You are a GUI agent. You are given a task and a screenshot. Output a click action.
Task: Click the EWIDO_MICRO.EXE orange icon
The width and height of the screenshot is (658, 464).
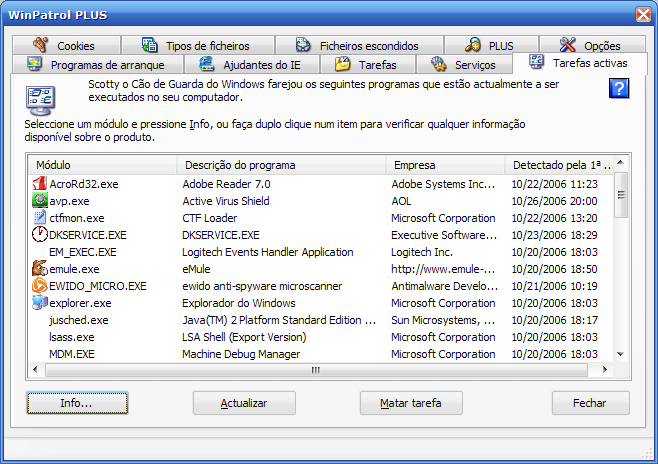pos(39,285)
